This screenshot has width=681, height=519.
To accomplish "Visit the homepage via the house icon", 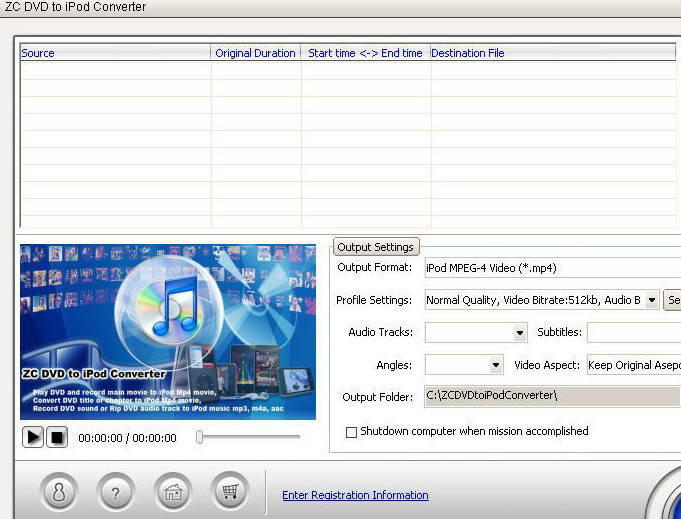I will point(173,492).
